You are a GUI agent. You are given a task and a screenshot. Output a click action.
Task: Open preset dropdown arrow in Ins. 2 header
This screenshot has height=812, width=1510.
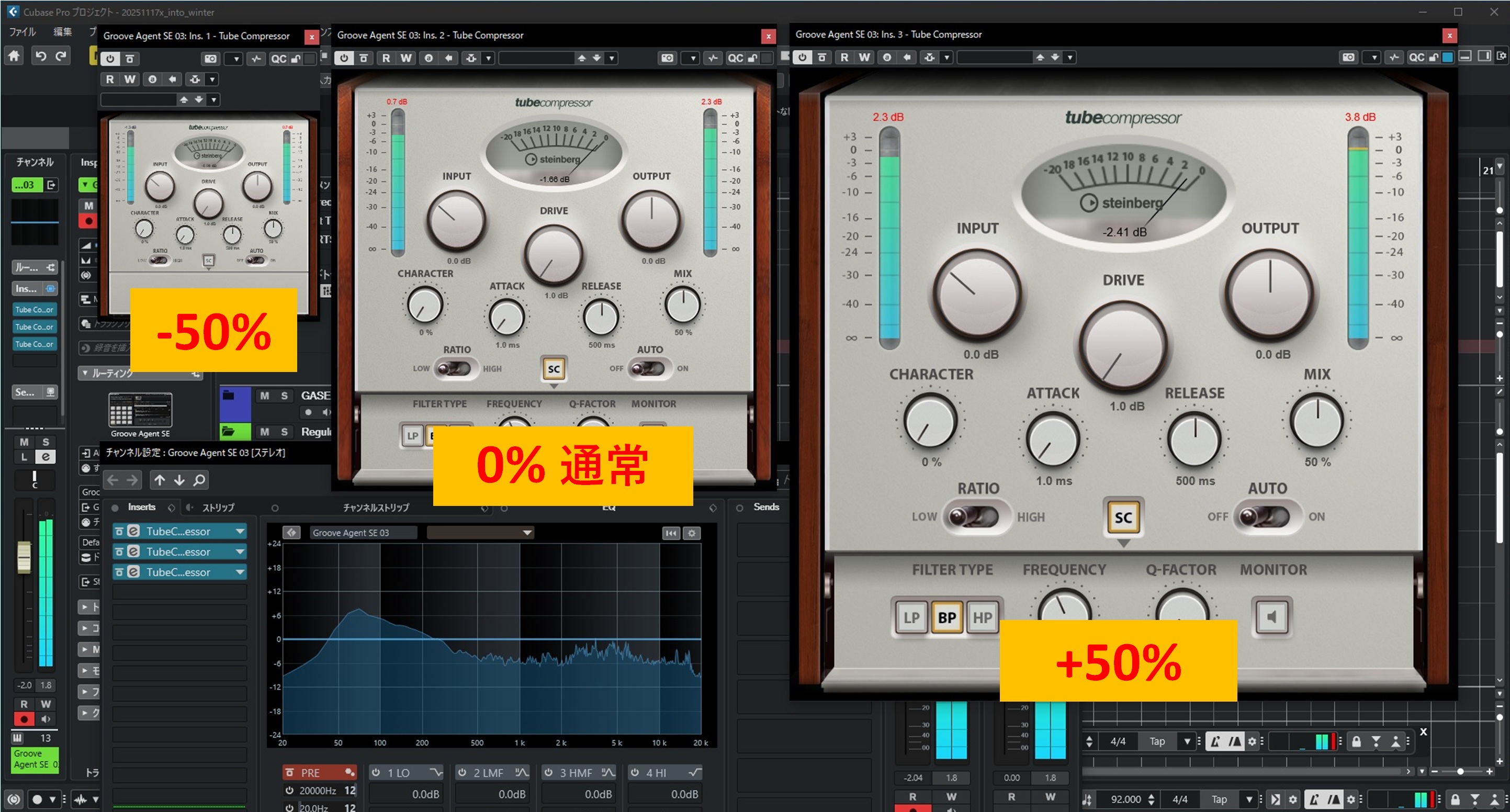tap(612, 58)
